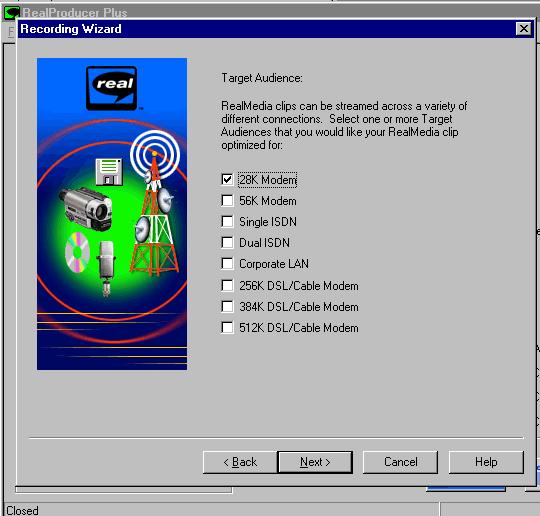Screen dimensions: 540x516
Task: Click the Real logo in the wizard banner
Action: [112, 89]
